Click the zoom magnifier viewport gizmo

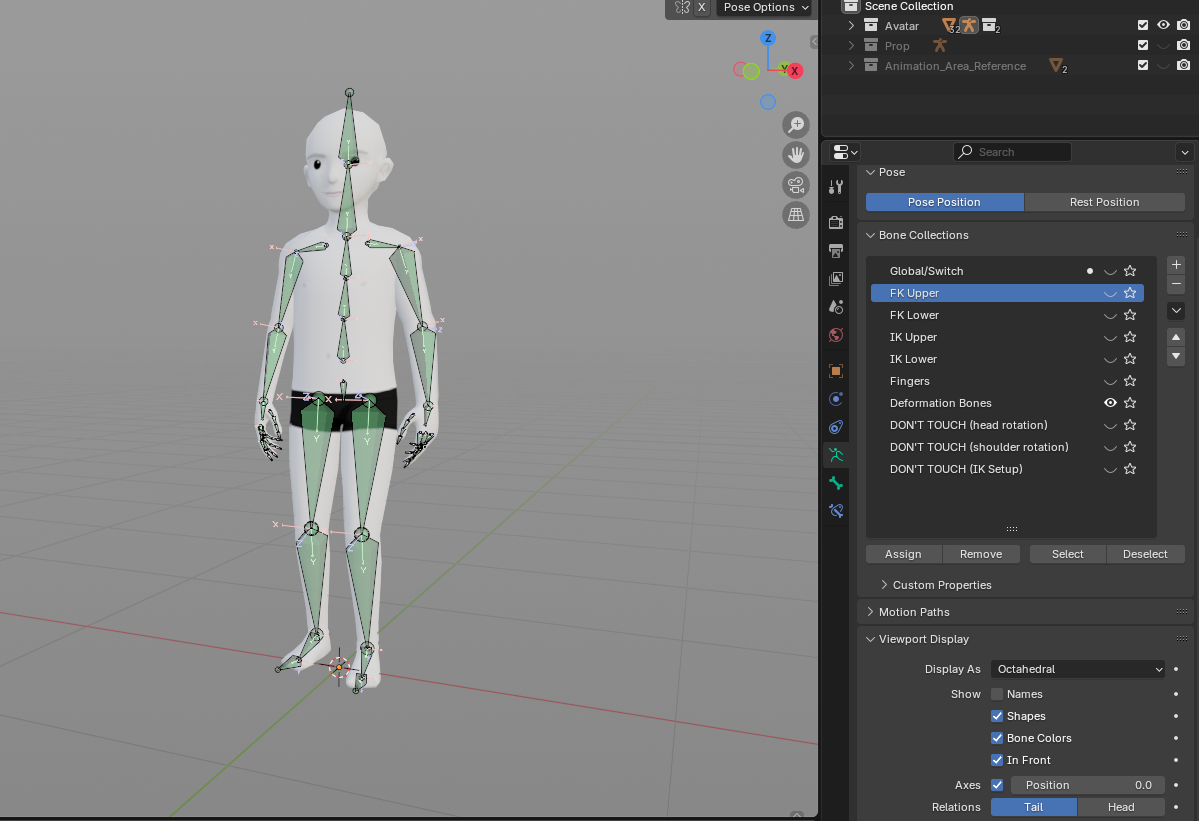coord(796,125)
